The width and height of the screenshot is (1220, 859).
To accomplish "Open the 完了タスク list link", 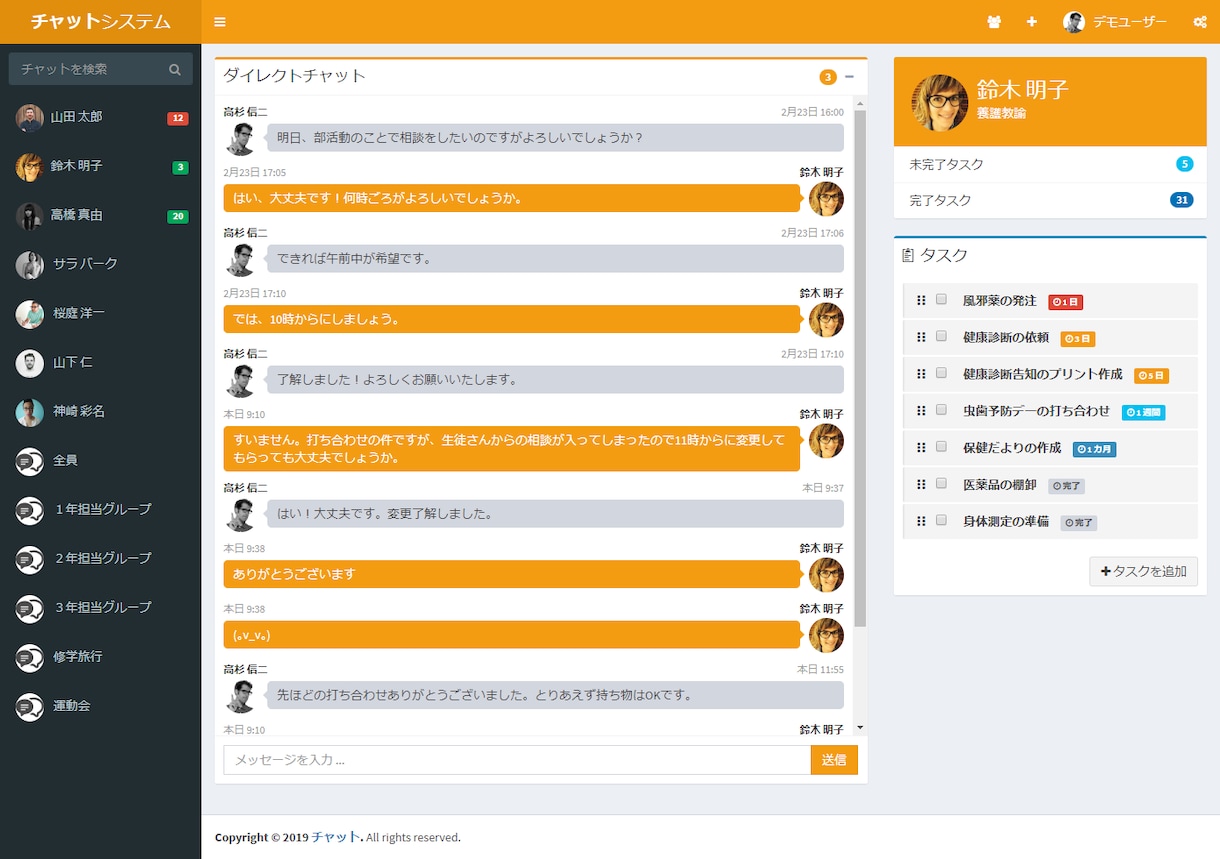I will [x=1050, y=200].
